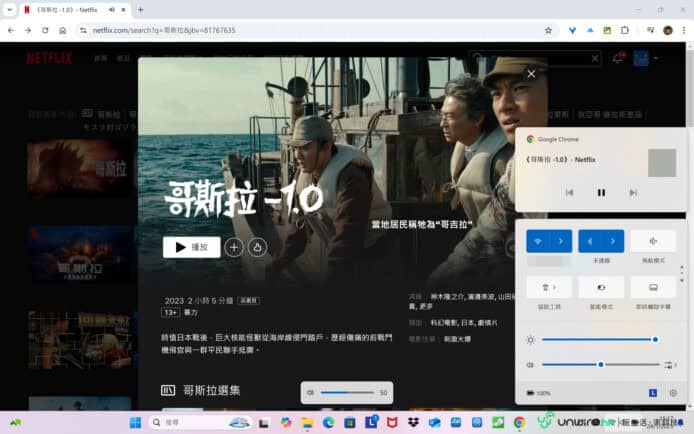Click the 13+ maturity rating badge
The width and height of the screenshot is (694, 434).
tap(170, 312)
